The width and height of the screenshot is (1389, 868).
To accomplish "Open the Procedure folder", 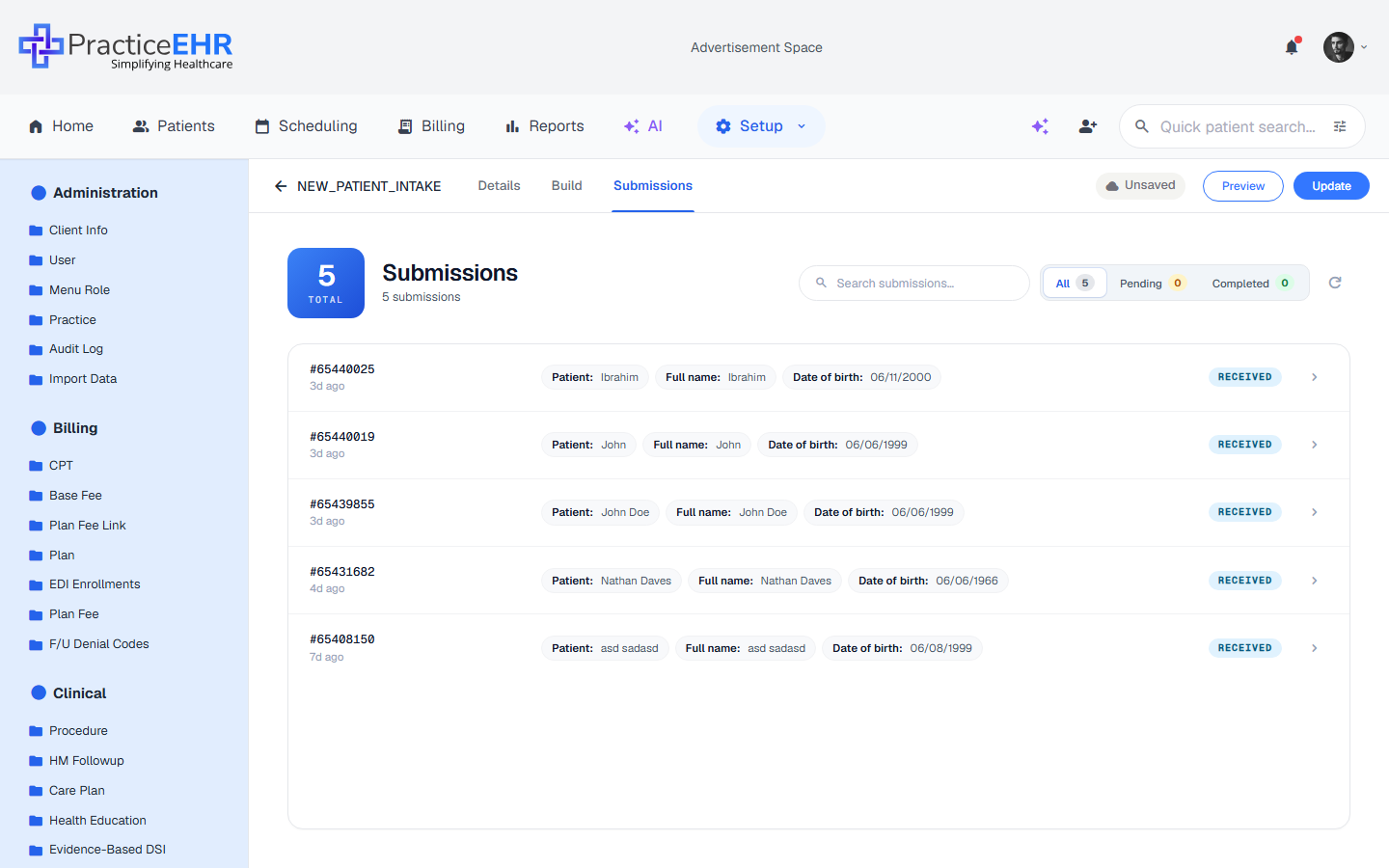I will pyautogui.click(x=68, y=731).
